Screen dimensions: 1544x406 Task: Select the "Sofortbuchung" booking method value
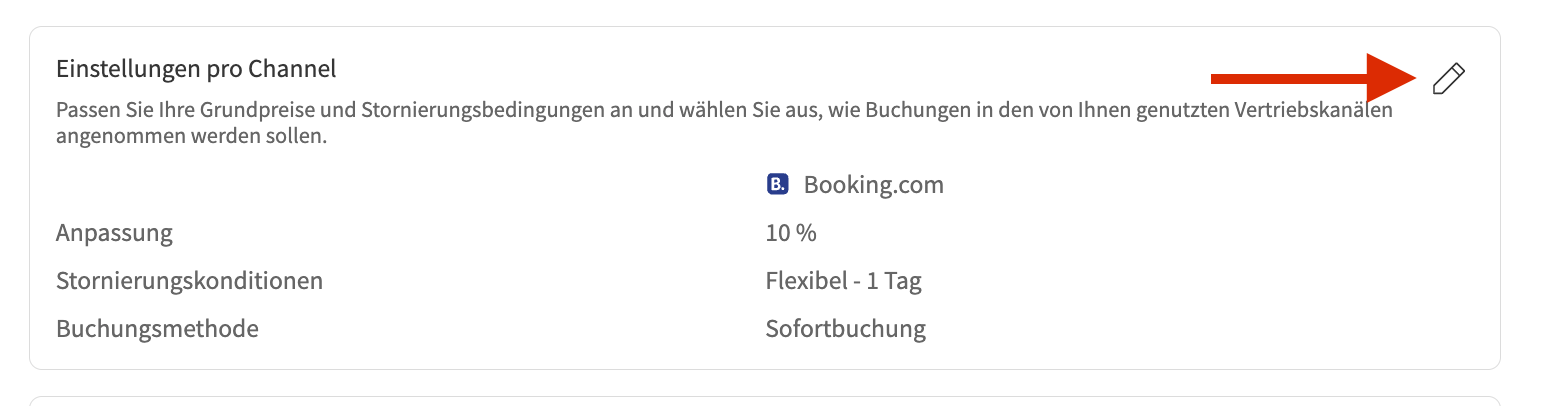click(845, 328)
